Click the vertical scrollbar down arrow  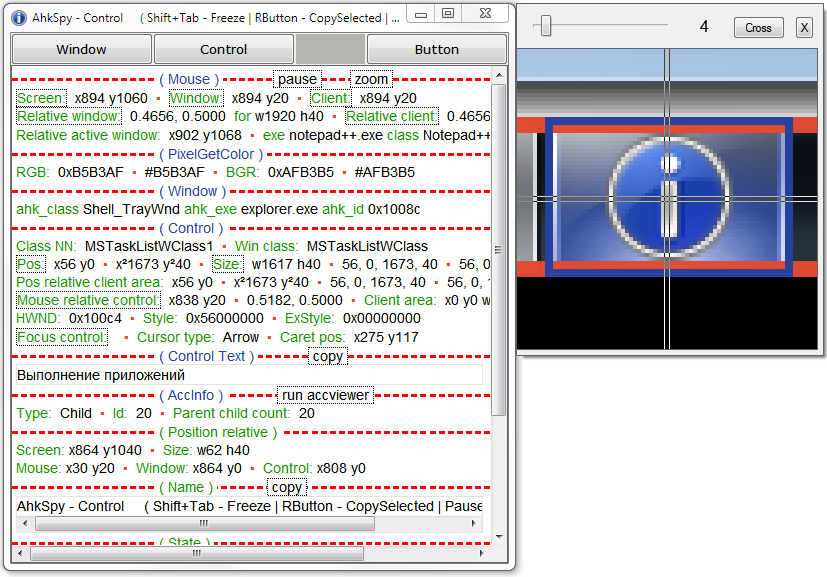click(499, 537)
